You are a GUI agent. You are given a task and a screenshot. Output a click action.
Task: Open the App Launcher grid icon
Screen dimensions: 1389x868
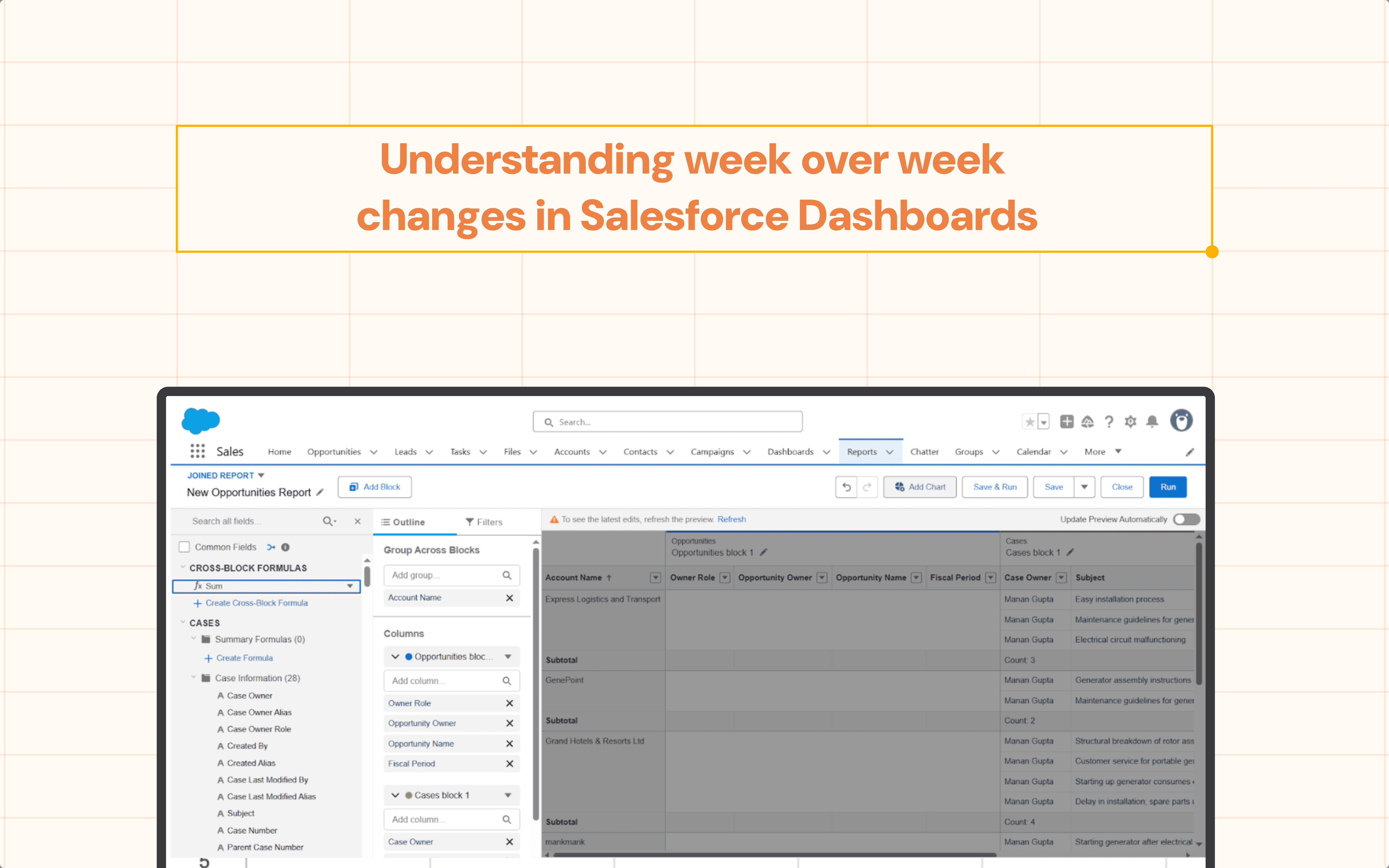(x=197, y=451)
